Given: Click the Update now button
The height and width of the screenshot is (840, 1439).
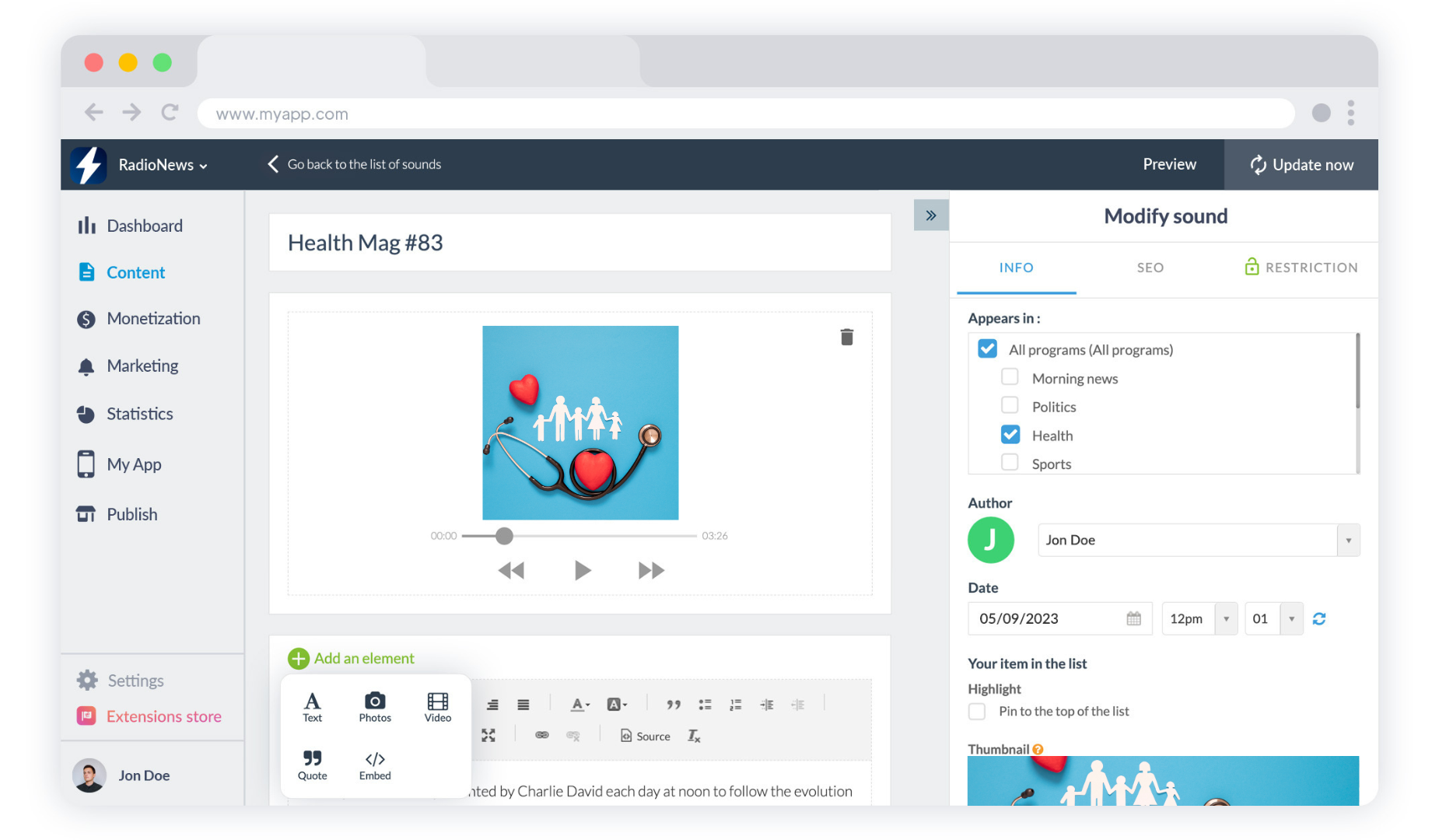Looking at the screenshot, I should [x=1301, y=165].
